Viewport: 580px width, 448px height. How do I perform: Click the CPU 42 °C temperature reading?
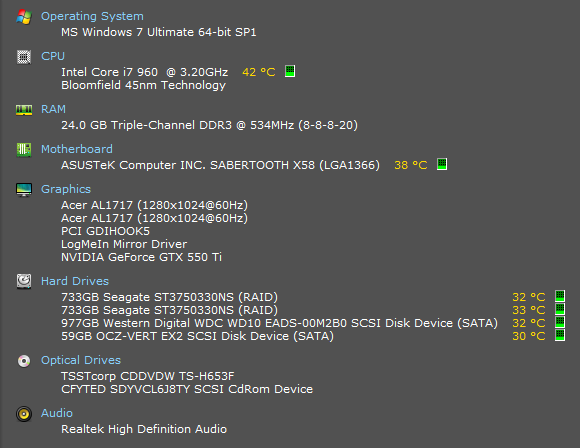(x=259, y=72)
